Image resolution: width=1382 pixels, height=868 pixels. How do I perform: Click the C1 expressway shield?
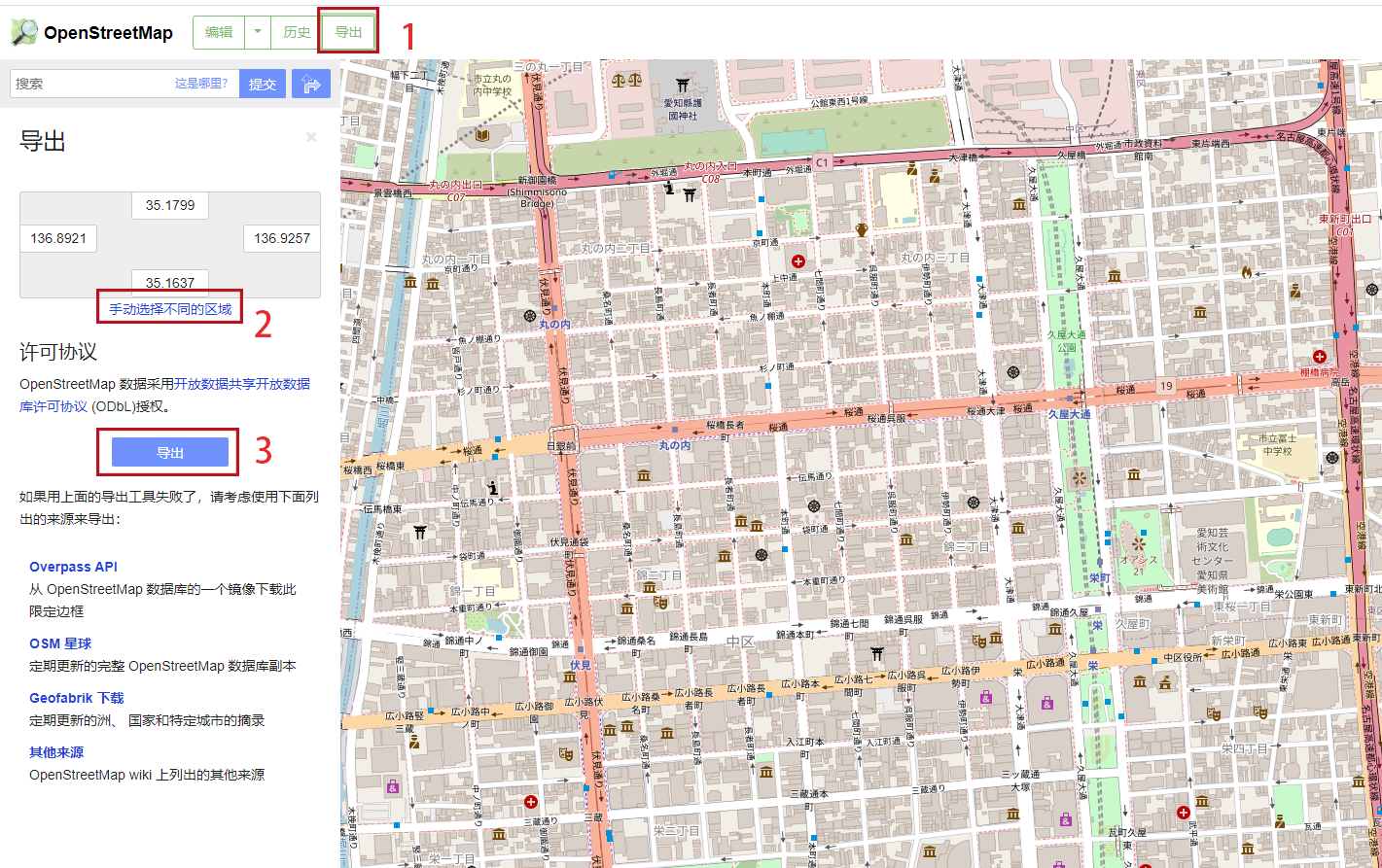coord(822,162)
